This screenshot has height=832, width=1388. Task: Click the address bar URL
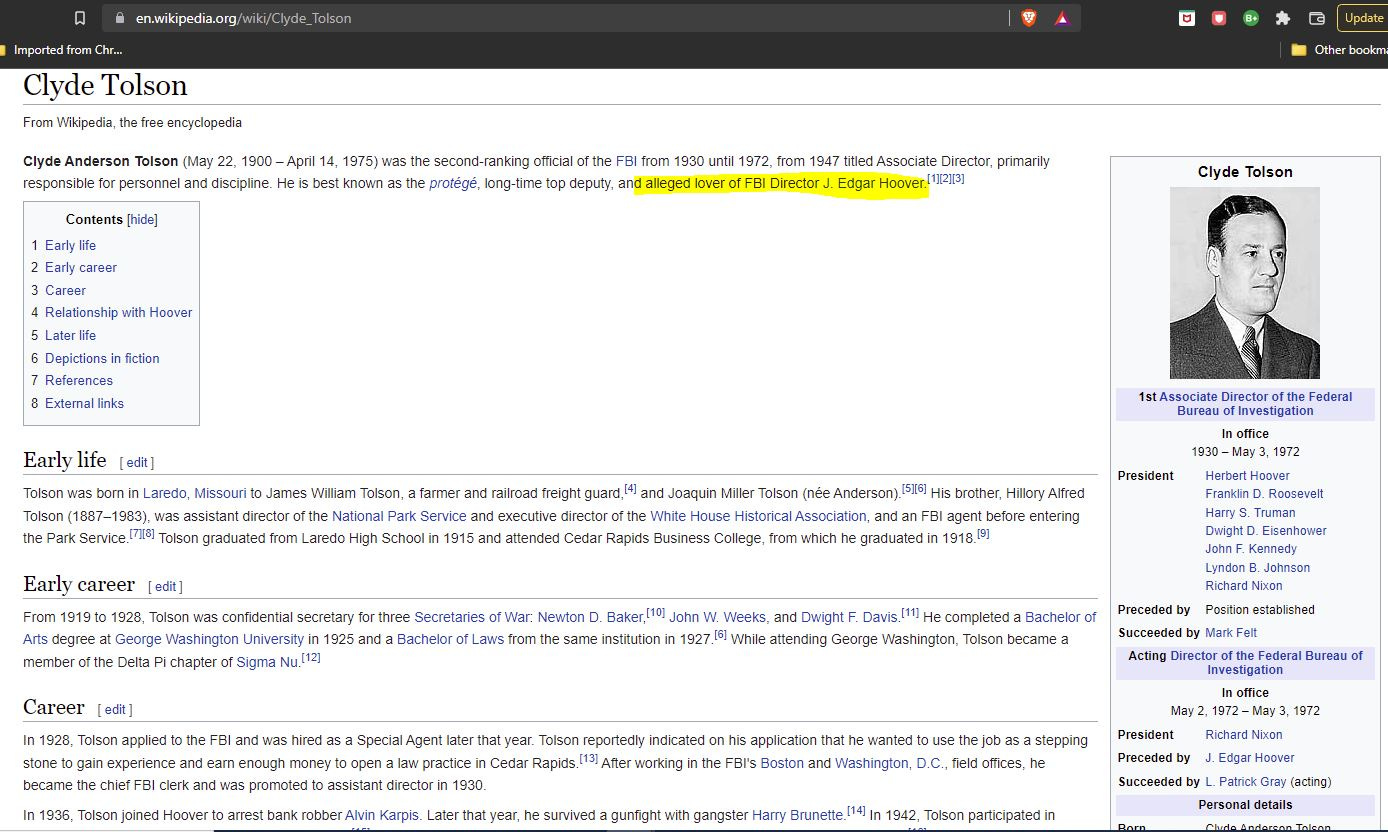(x=244, y=18)
